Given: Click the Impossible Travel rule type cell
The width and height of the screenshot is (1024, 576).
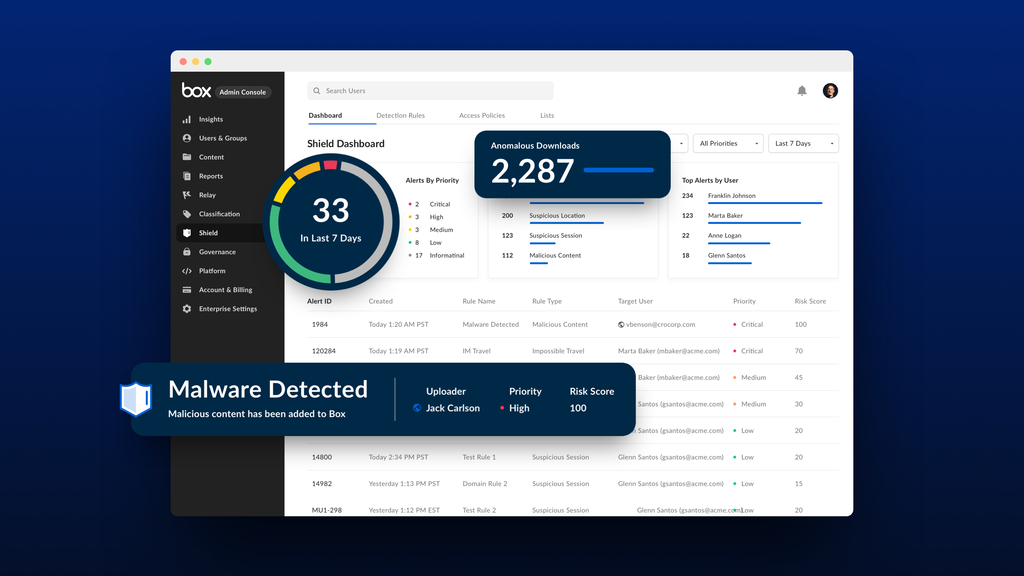Looking at the screenshot, I should (x=558, y=351).
